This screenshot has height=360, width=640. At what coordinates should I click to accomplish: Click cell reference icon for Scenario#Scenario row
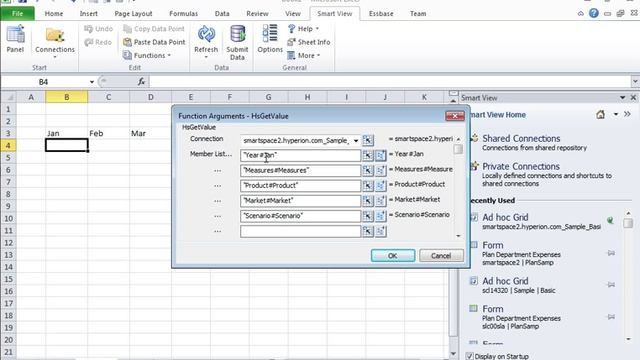(368, 216)
